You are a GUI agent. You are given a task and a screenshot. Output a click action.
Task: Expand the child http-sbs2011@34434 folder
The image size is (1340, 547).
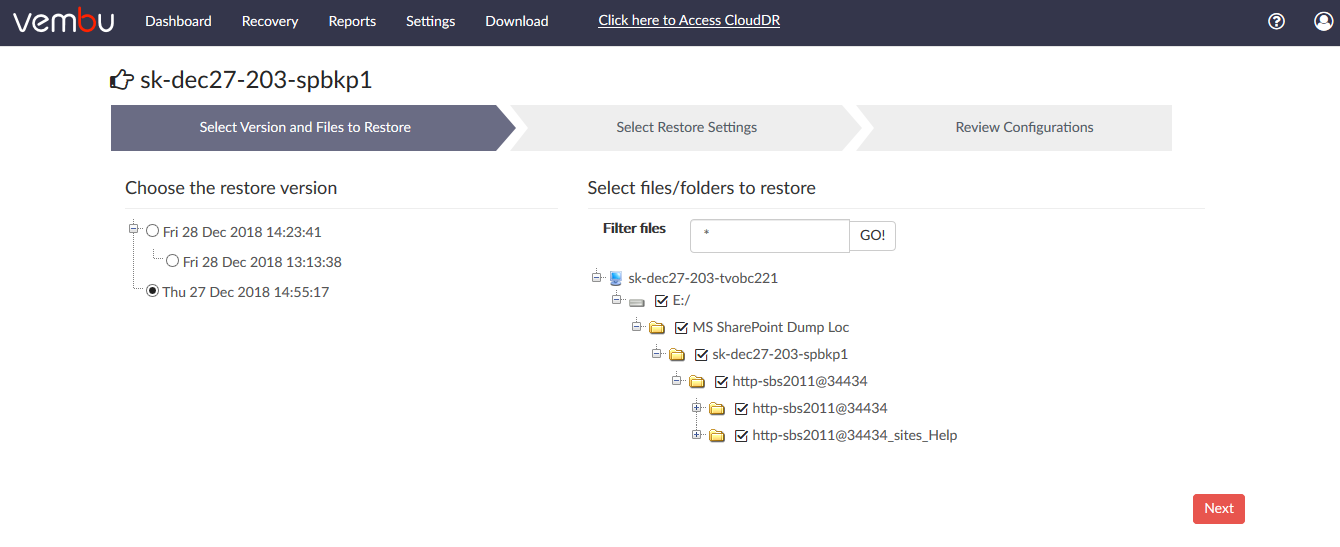click(697, 406)
